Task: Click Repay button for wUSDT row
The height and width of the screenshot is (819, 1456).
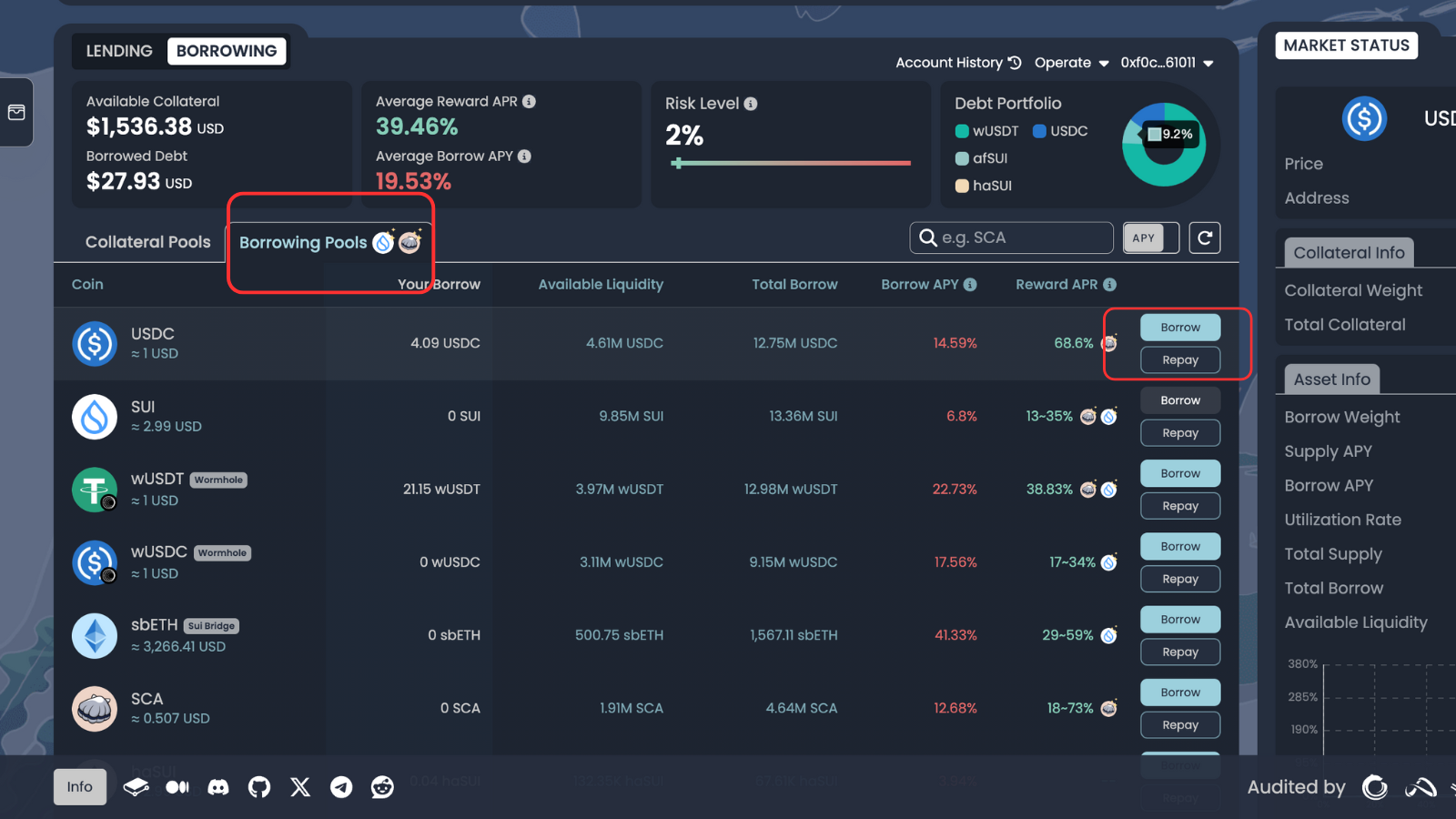Action: coord(1180,506)
